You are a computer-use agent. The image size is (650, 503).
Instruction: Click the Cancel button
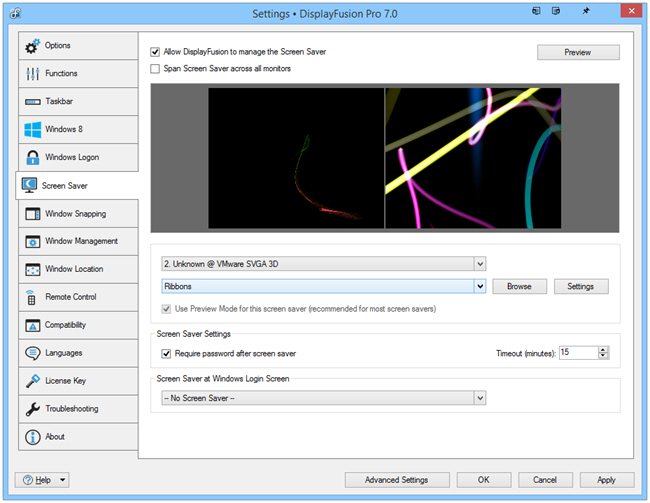tap(546, 480)
